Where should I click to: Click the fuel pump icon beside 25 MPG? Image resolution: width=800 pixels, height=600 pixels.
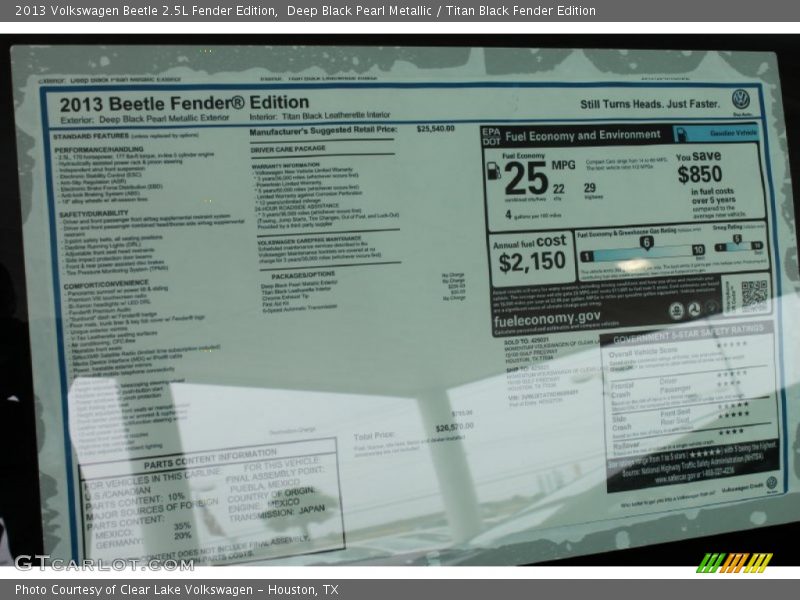[x=493, y=171]
